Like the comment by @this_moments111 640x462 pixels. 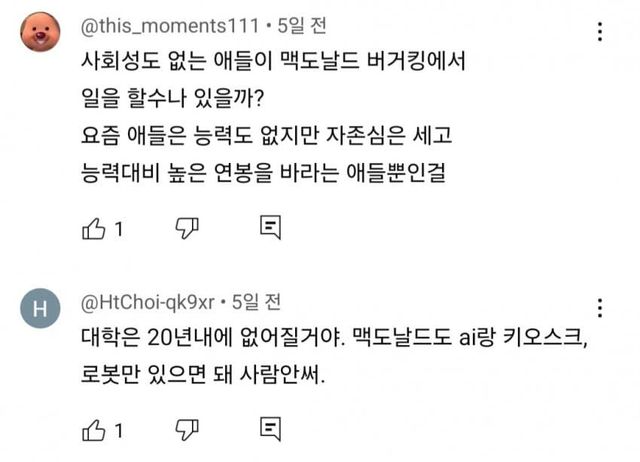coord(92,229)
